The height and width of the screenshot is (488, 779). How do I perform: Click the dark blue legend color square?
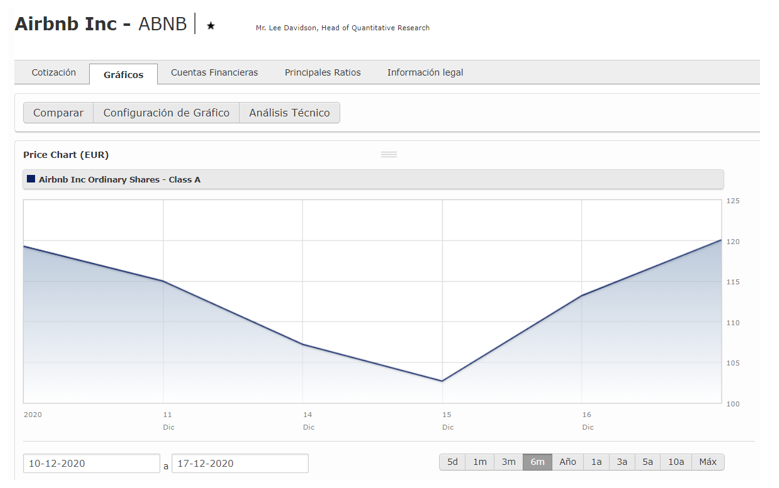31,179
